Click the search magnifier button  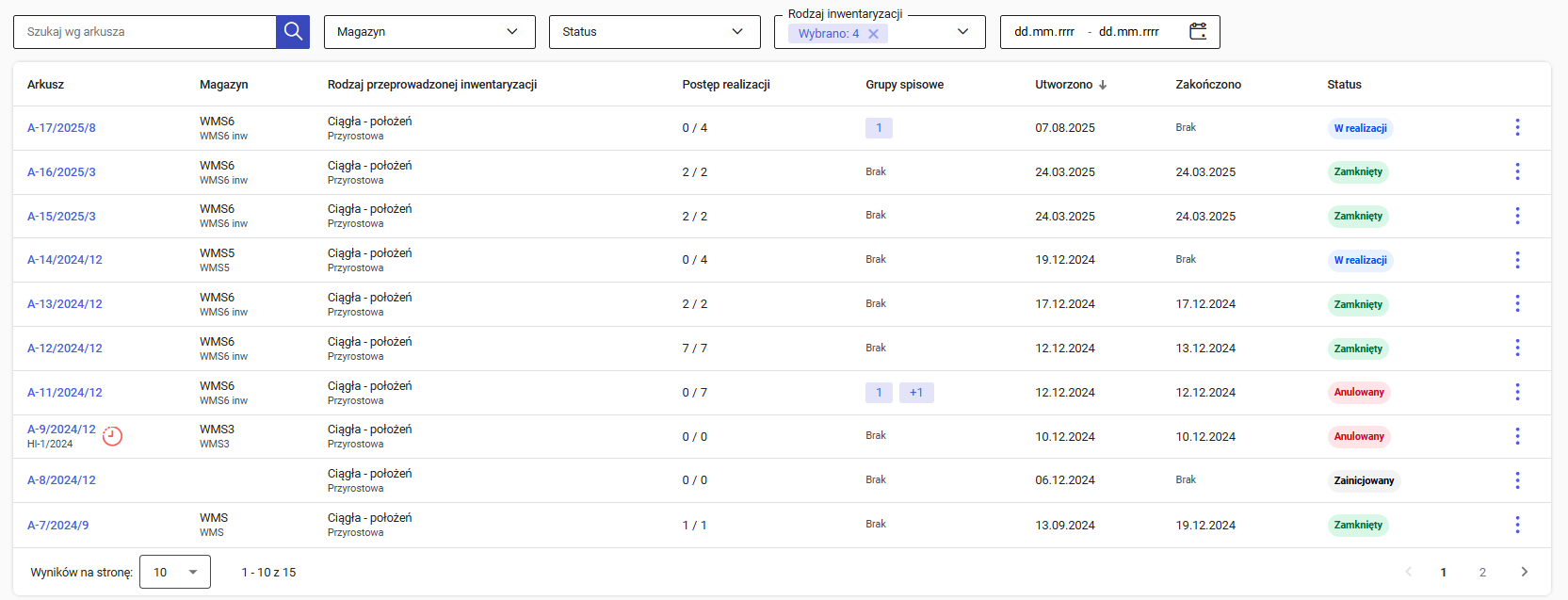click(x=293, y=32)
